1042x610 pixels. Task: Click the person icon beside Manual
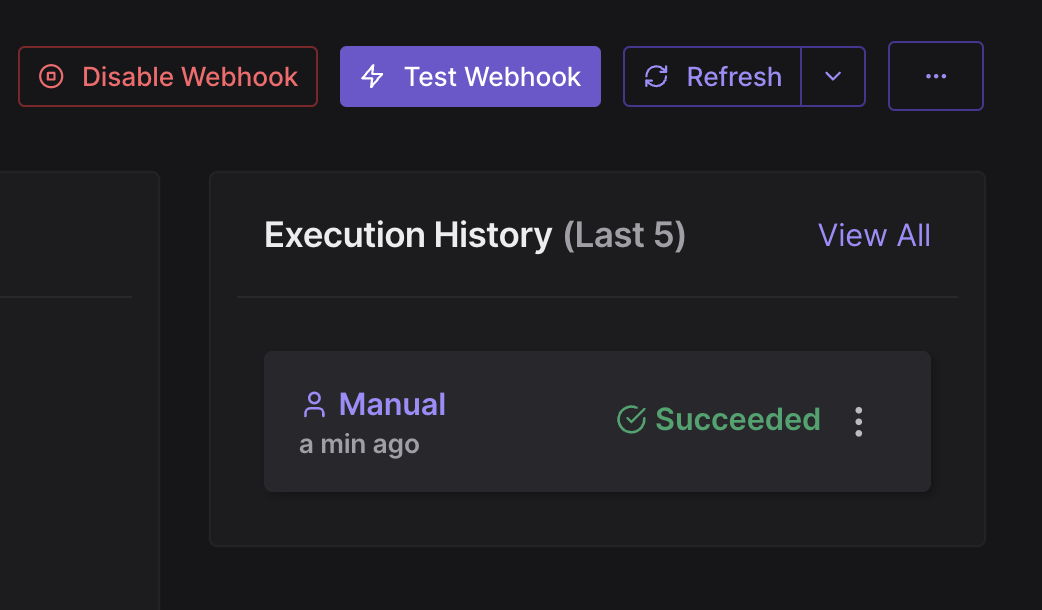point(316,404)
